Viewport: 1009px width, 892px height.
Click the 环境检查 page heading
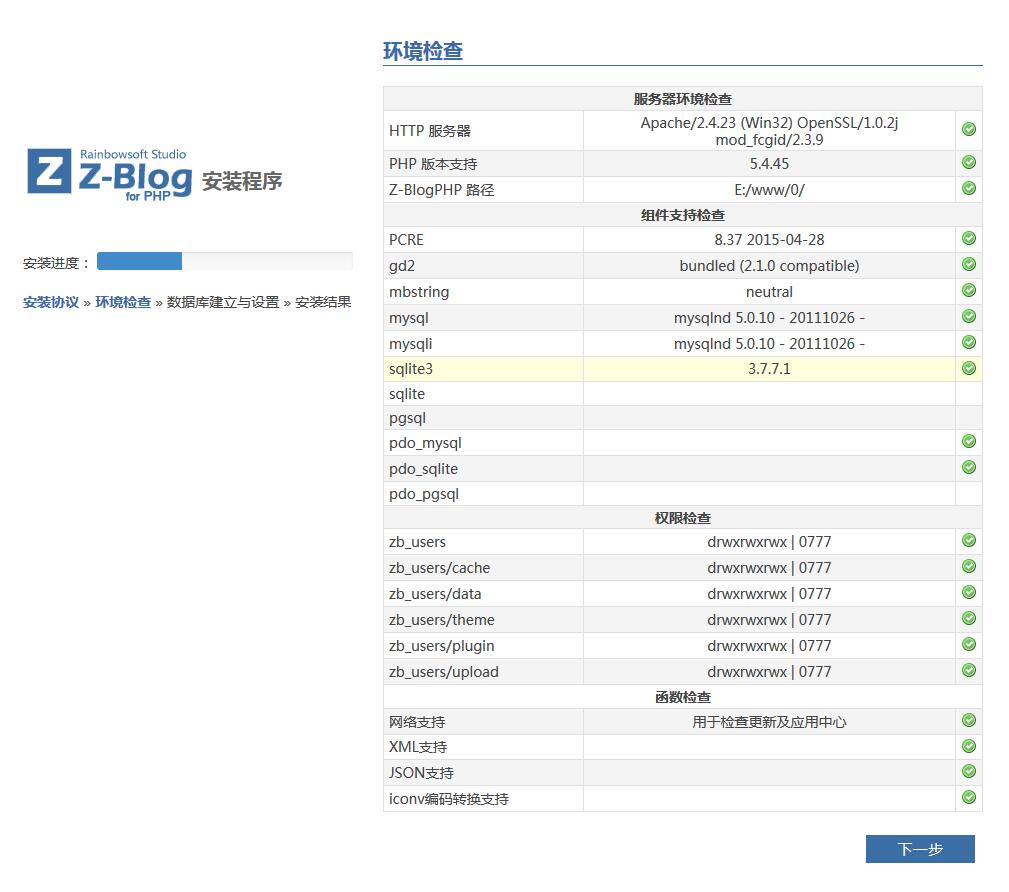point(423,51)
